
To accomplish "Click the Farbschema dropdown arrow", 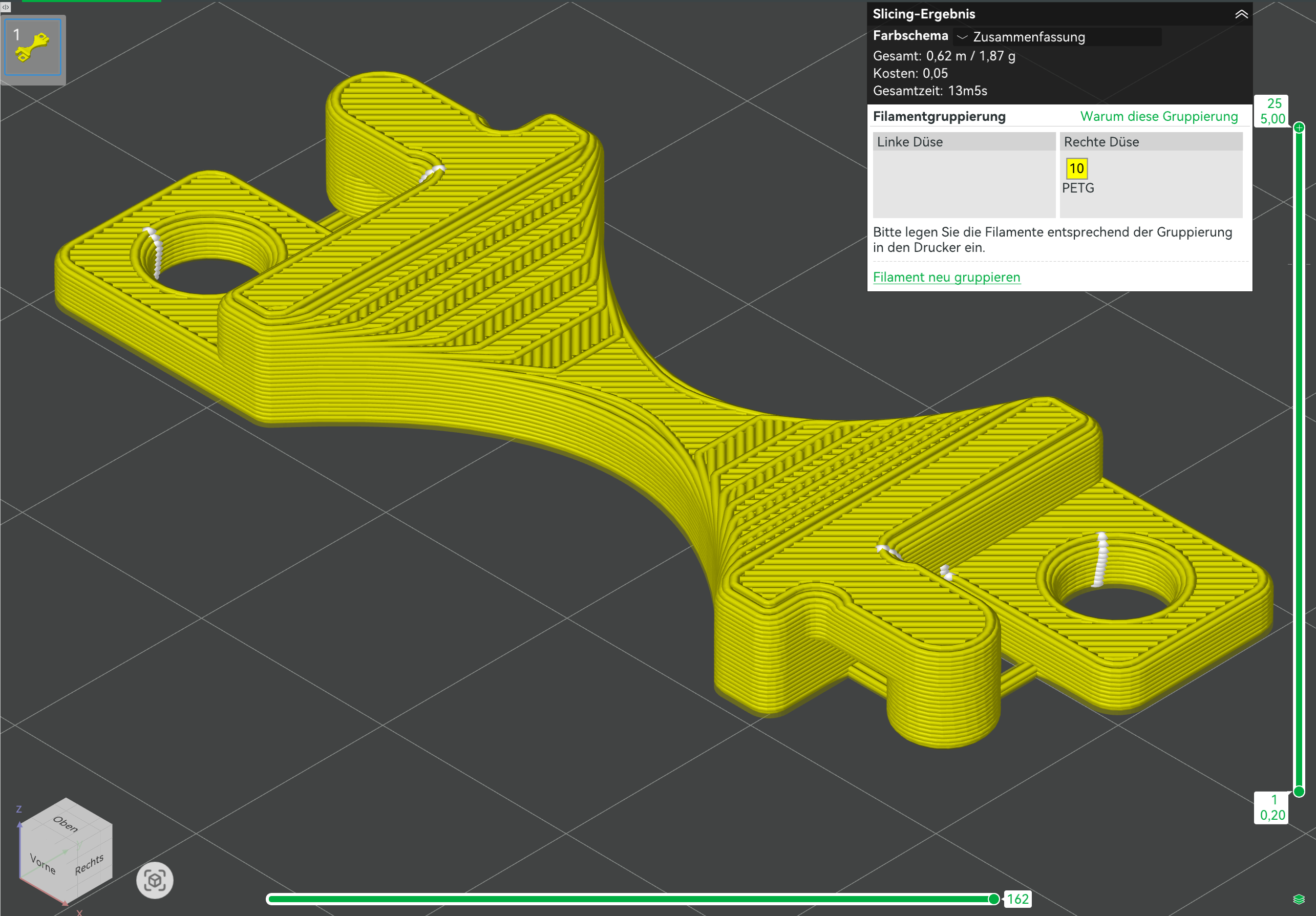I will click(962, 37).
